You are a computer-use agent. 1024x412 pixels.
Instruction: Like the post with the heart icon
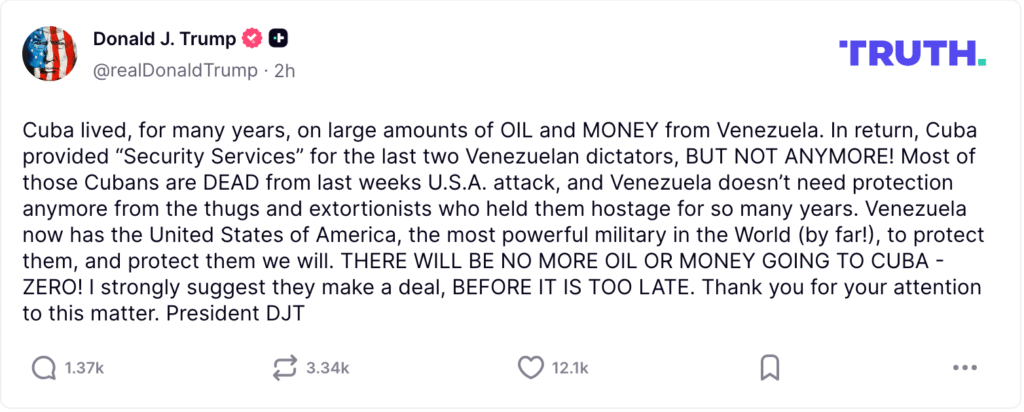[x=530, y=368]
